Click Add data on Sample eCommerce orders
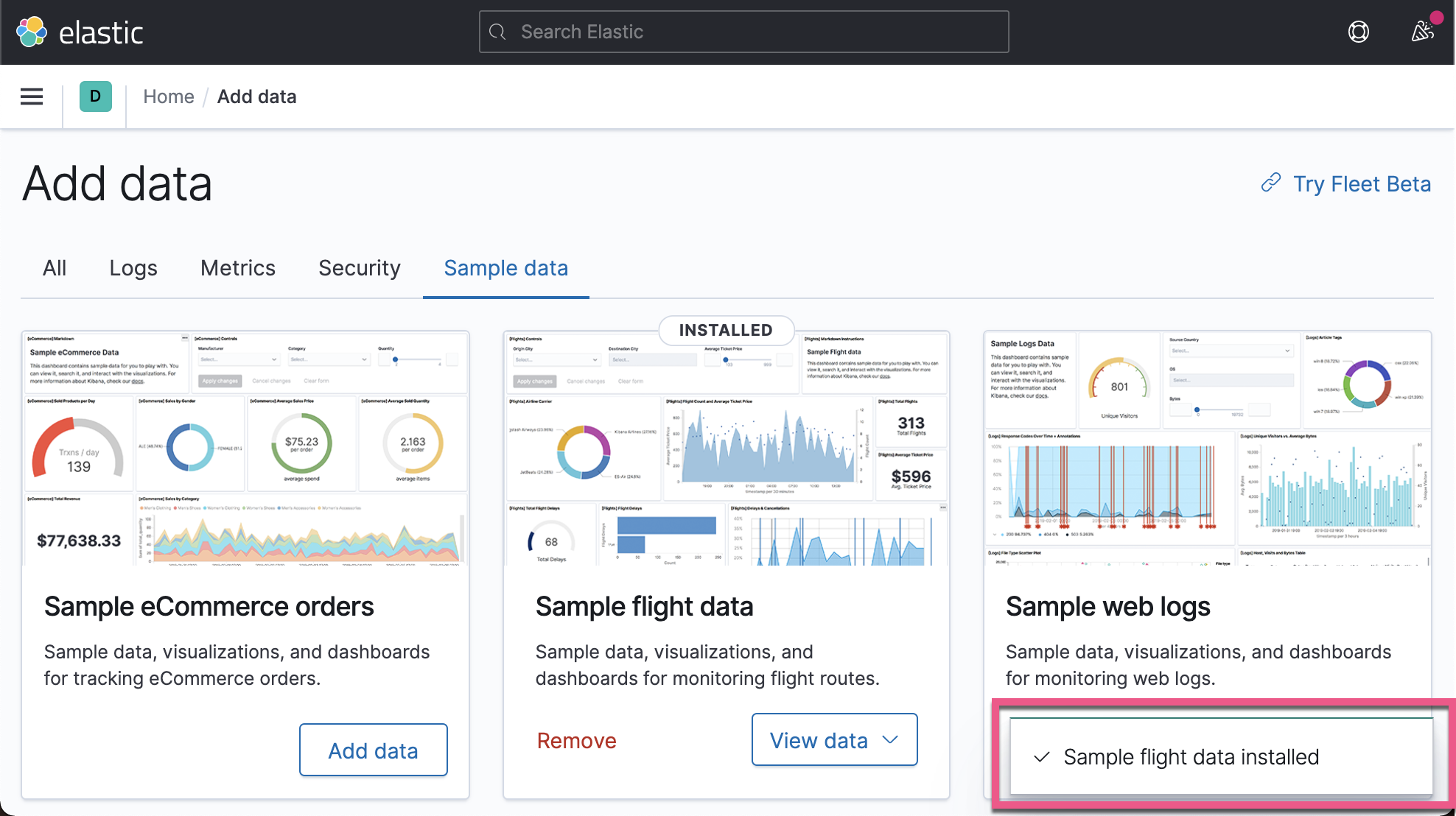The width and height of the screenshot is (1456, 816). [x=373, y=750]
